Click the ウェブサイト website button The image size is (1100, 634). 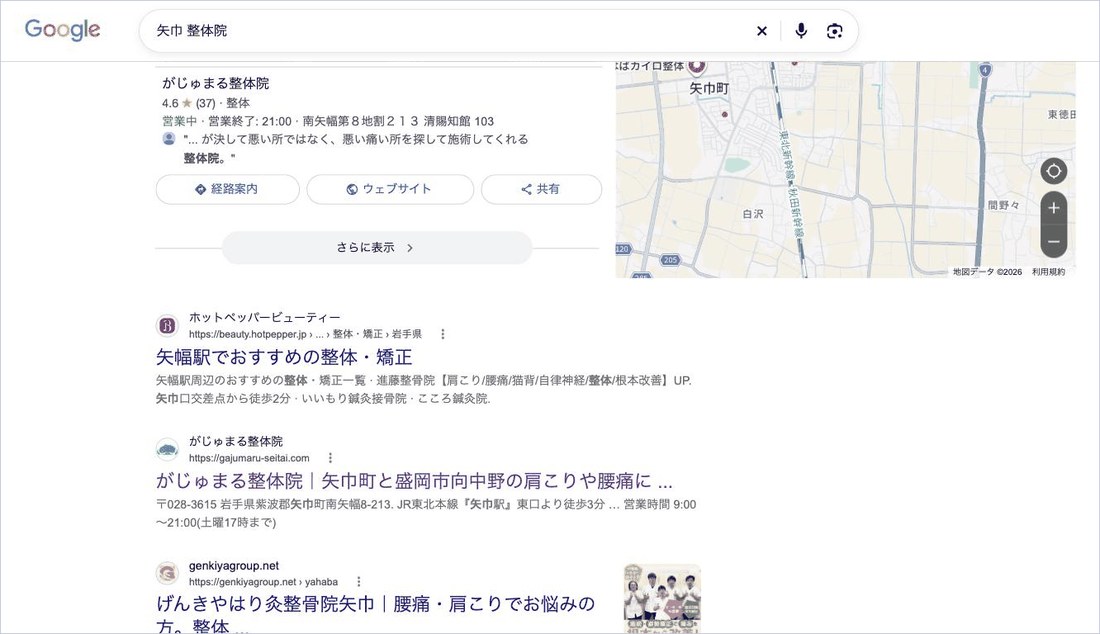coord(390,189)
